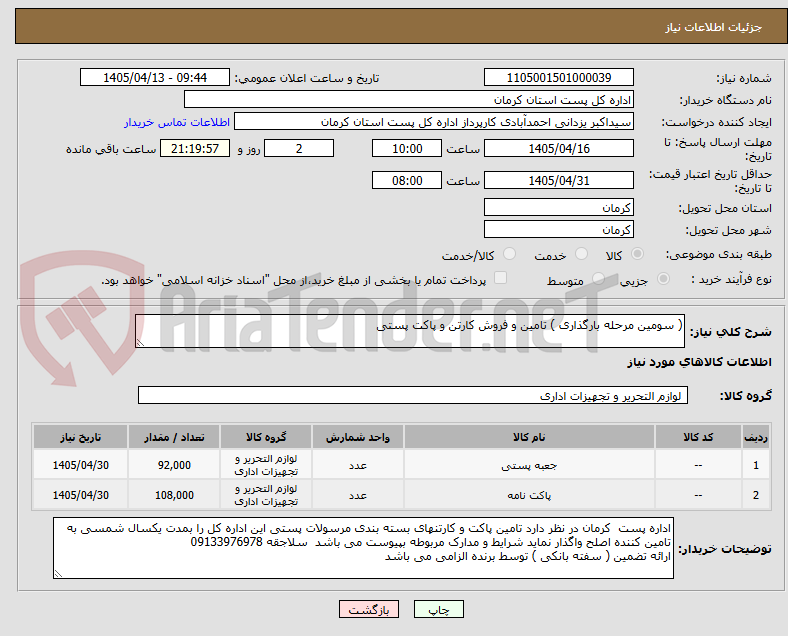Click the resize handle of توضیحات خریدار textarea
The height and width of the screenshot is (636, 788).
(x=58, y=574)
